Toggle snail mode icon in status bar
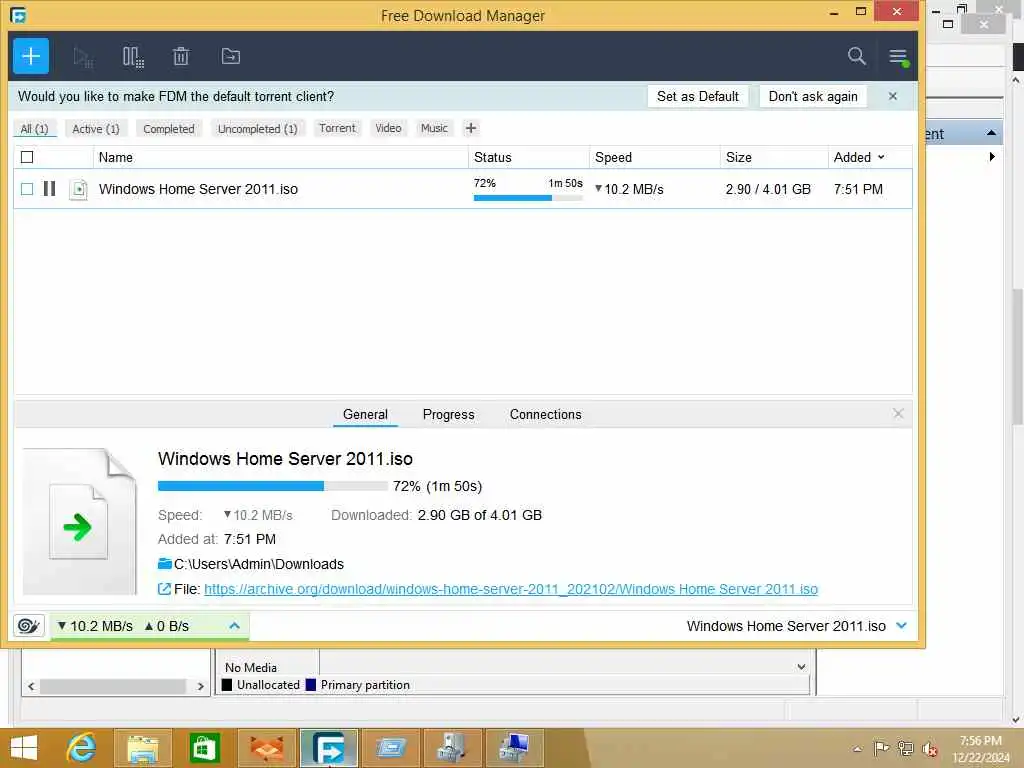The width and height of the screenshot is (1024, 768). point(28,626)
